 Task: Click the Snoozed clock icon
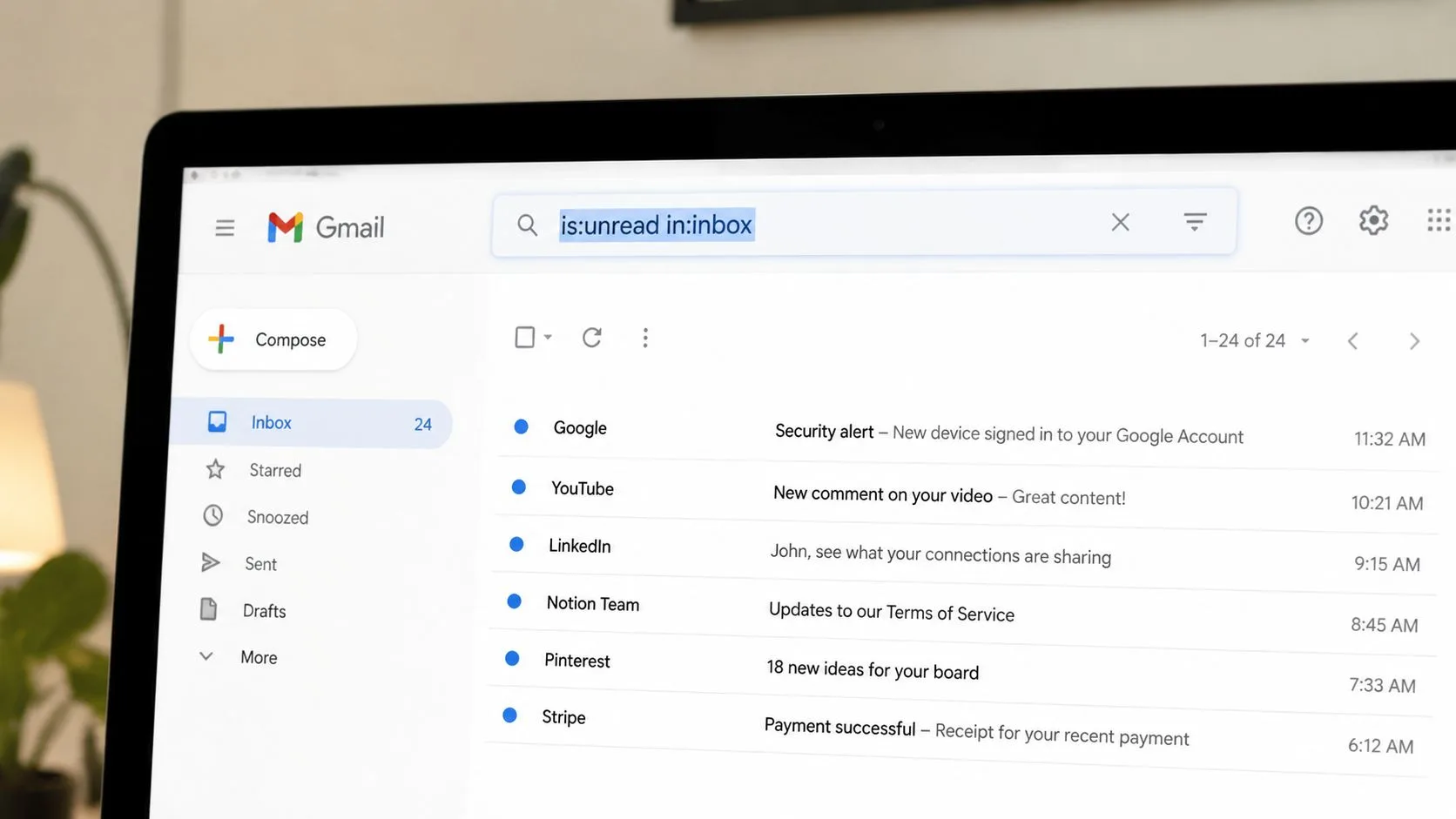[213, 515]
